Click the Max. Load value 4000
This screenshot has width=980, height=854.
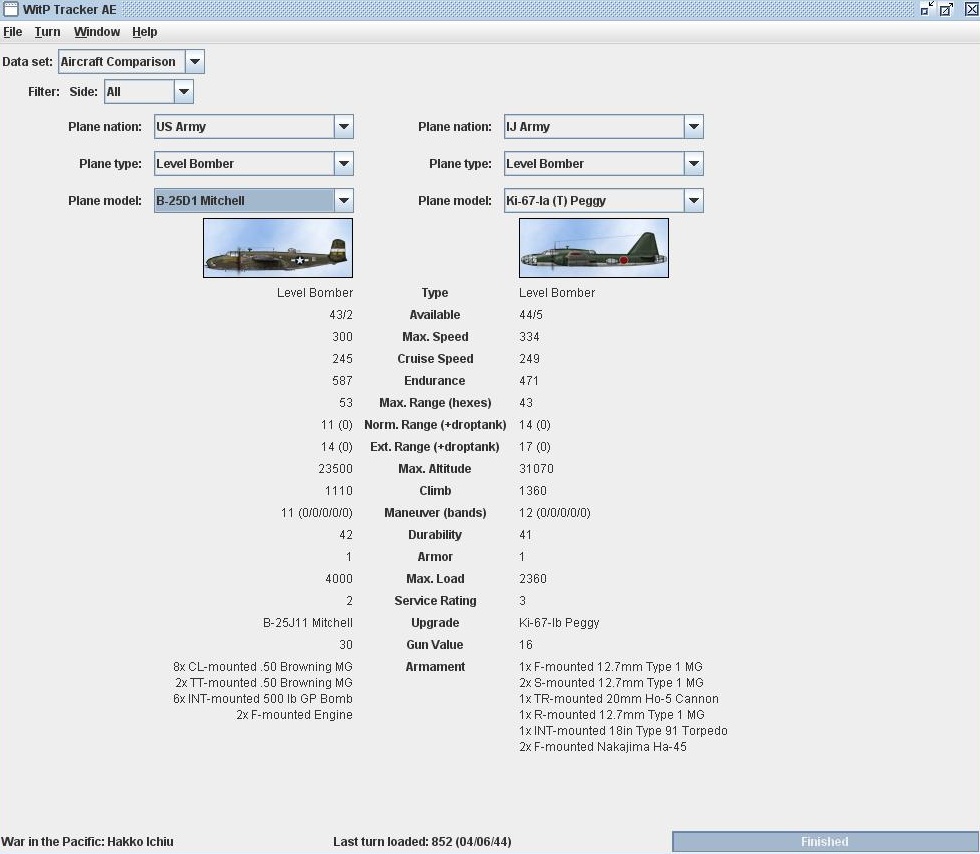339,579
